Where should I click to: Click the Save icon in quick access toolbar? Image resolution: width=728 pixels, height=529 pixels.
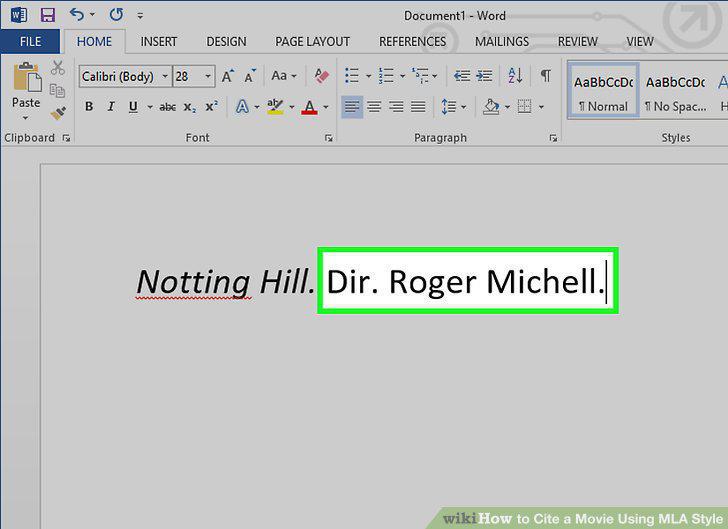click(48, 15)
